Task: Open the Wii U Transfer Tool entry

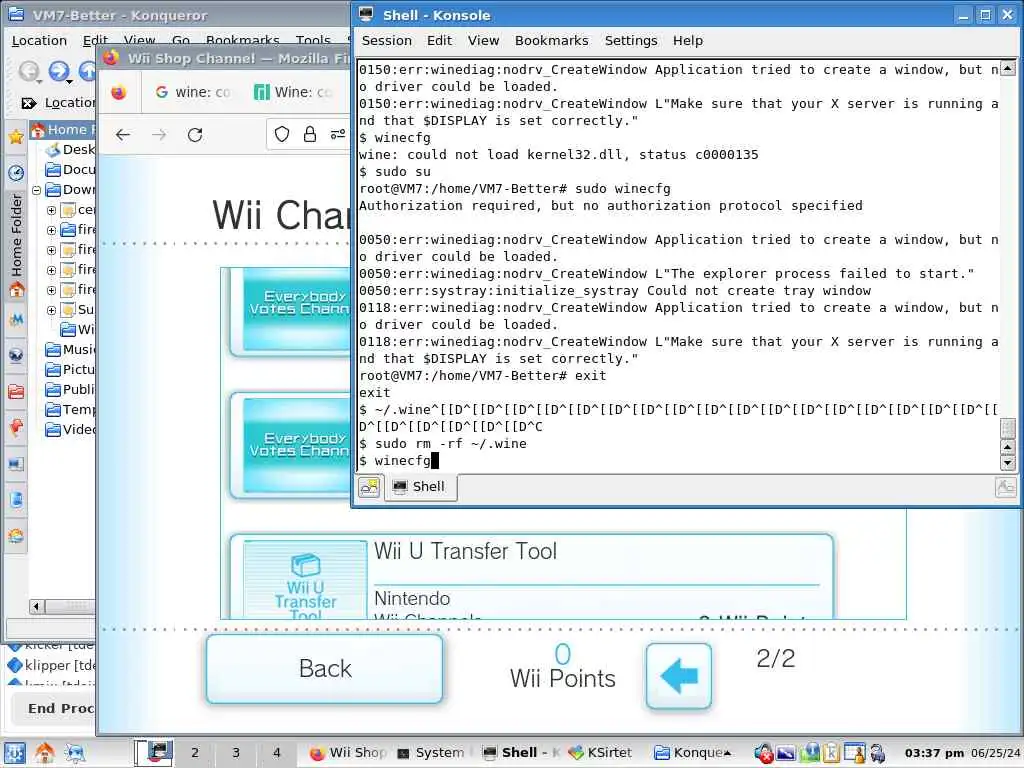Action: [532, 576]
